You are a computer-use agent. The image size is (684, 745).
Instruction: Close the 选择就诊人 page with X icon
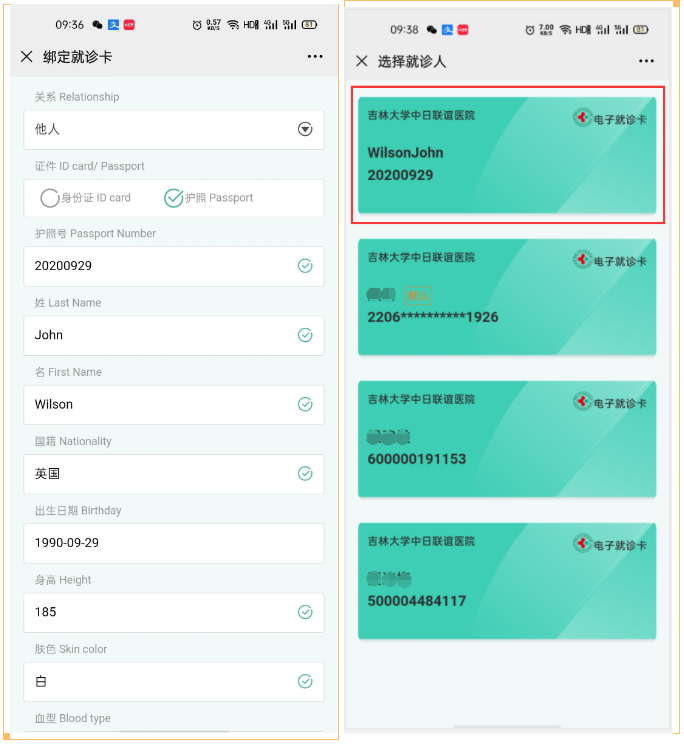362,62
